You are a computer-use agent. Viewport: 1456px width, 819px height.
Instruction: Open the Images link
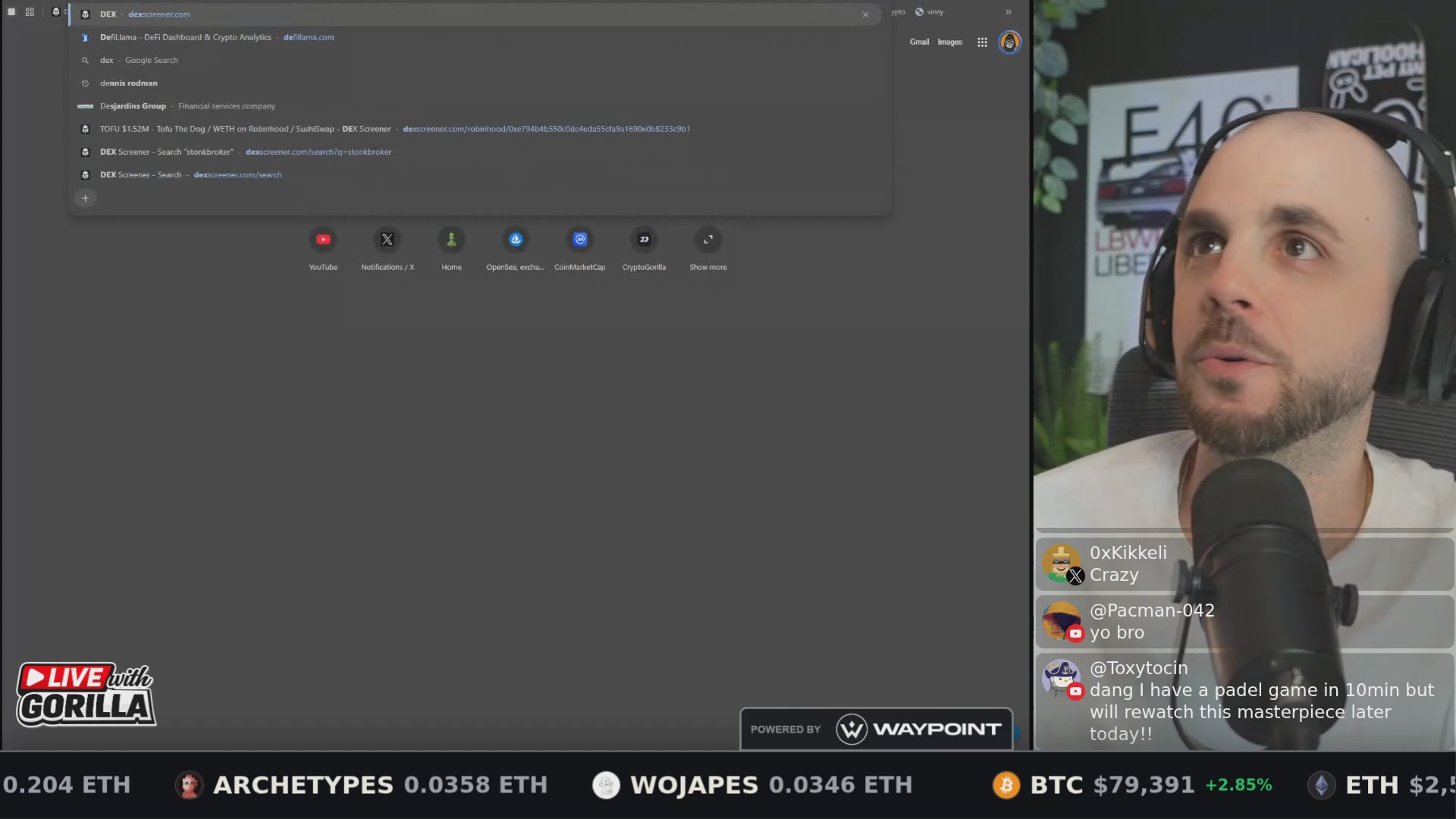pyautogui.click(x=949, y=42)
